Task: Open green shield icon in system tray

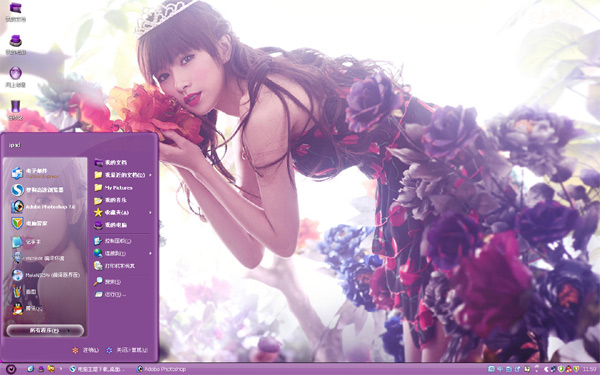Action: click(x=561, y=369)
